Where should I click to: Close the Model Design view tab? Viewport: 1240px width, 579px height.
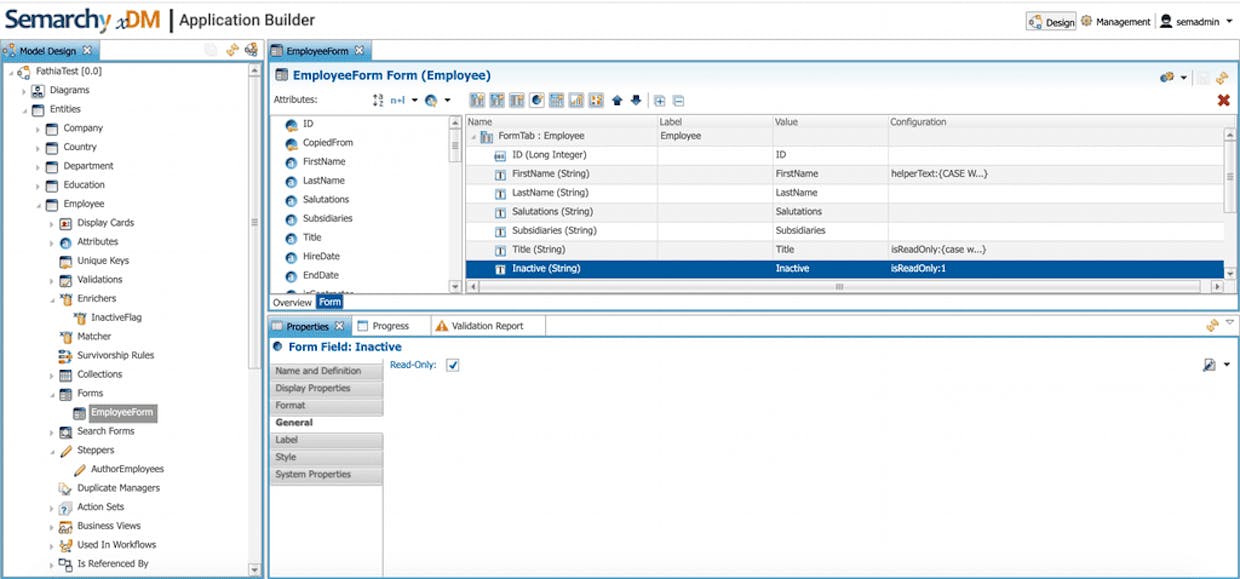point(87,50)
